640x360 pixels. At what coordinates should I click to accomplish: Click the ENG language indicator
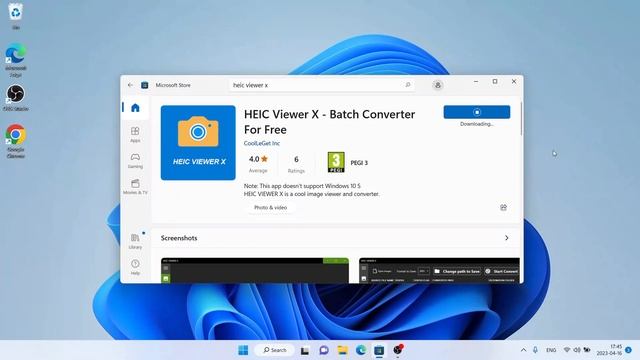551,350
